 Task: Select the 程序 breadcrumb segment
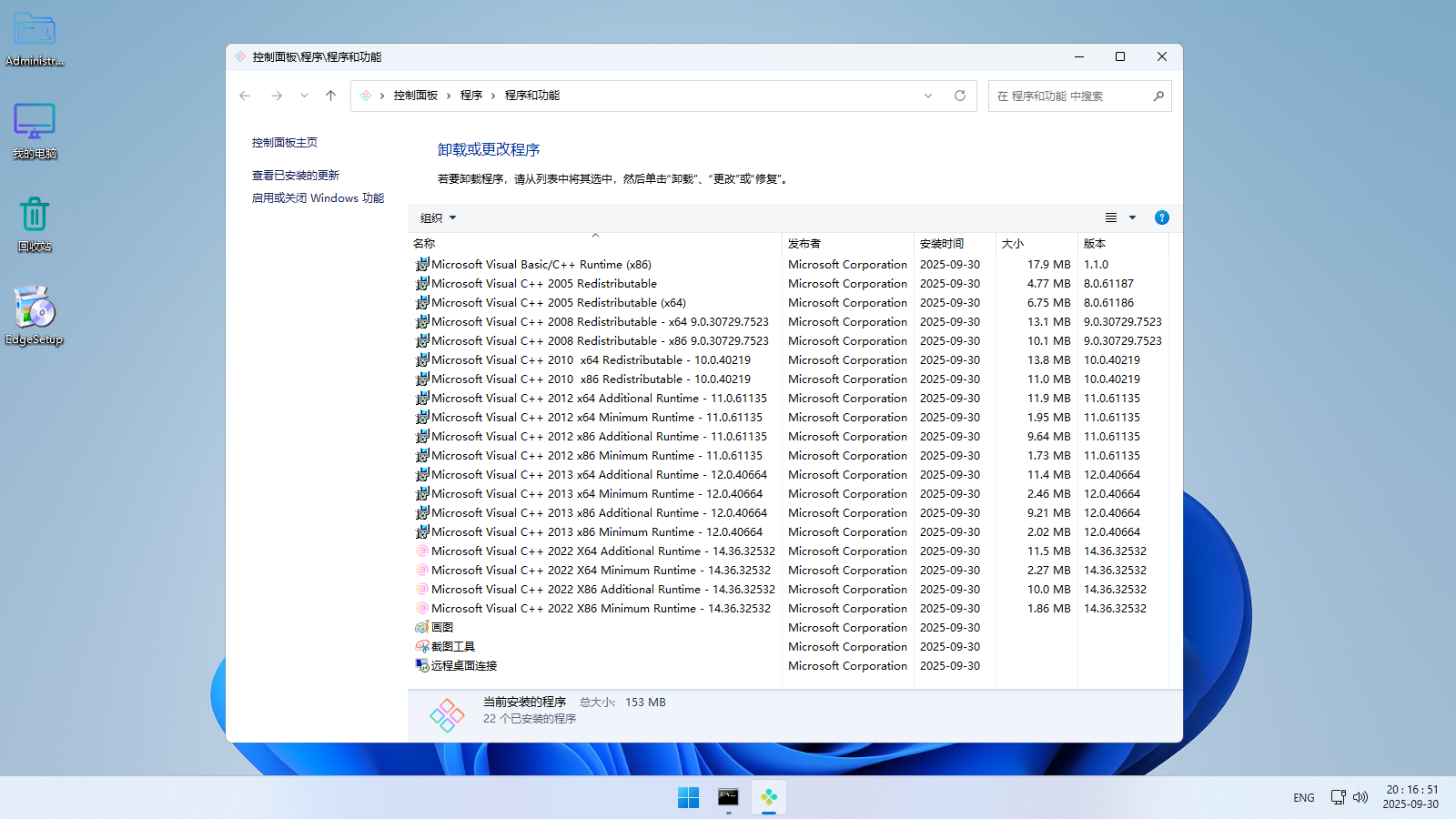[471, 96]
